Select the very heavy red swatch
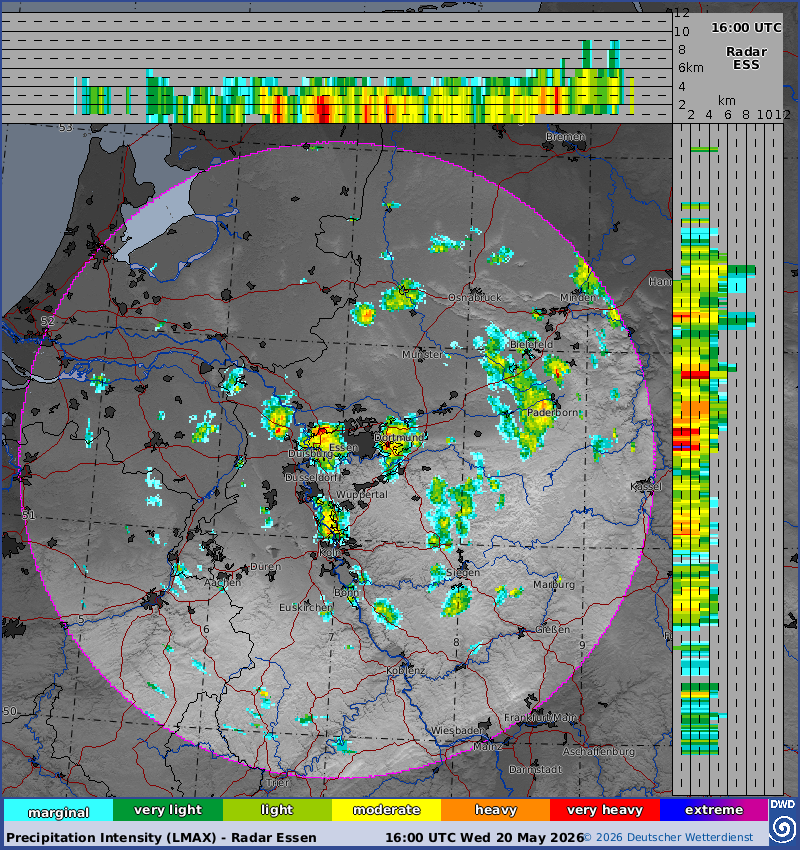The height and width of the screenshot is (850, 800). 605,810
